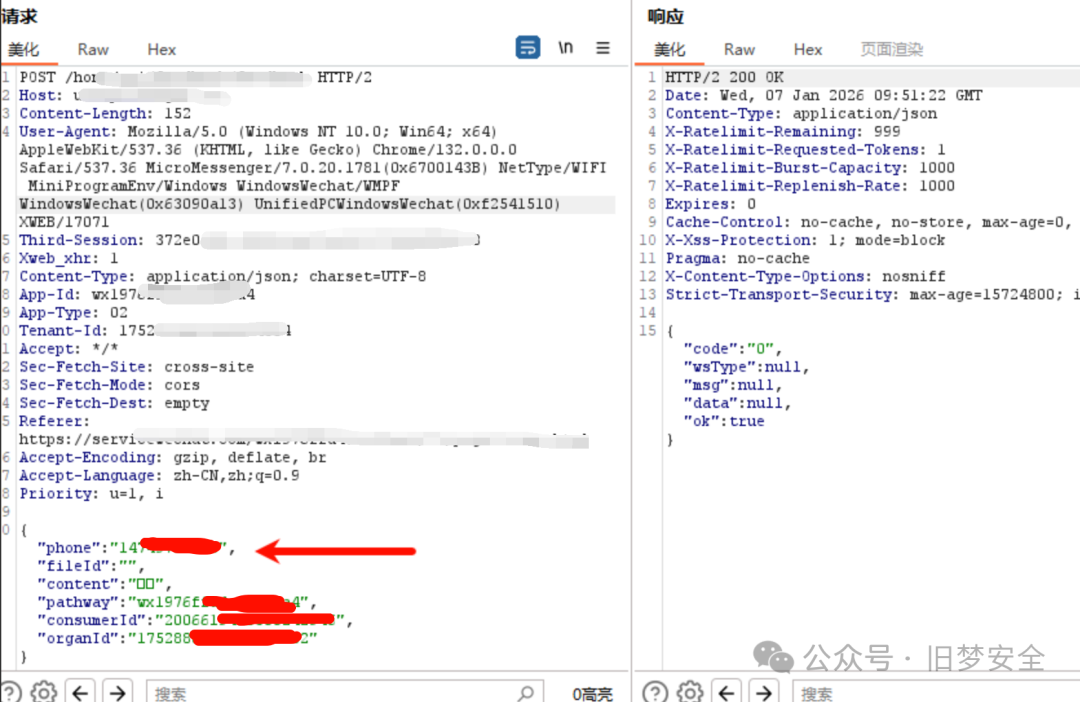Viewport: 1080px width, 702px height.
Task: Click "wsType":null in response body
Action: pyautogui.click(x=746, y=367)
